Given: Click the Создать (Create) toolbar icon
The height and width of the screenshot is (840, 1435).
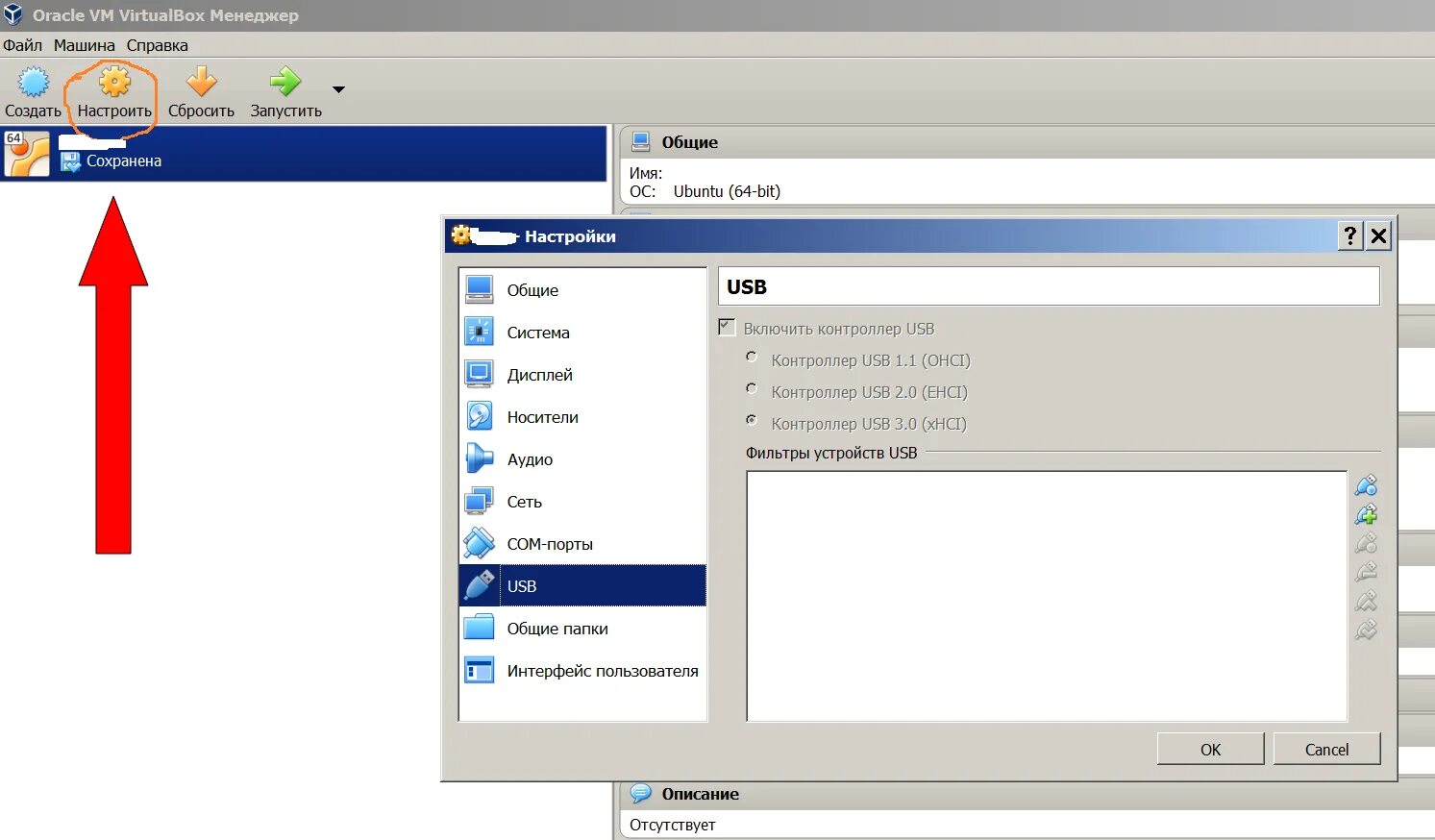Looking at the screenshot, I should (34, 83).
